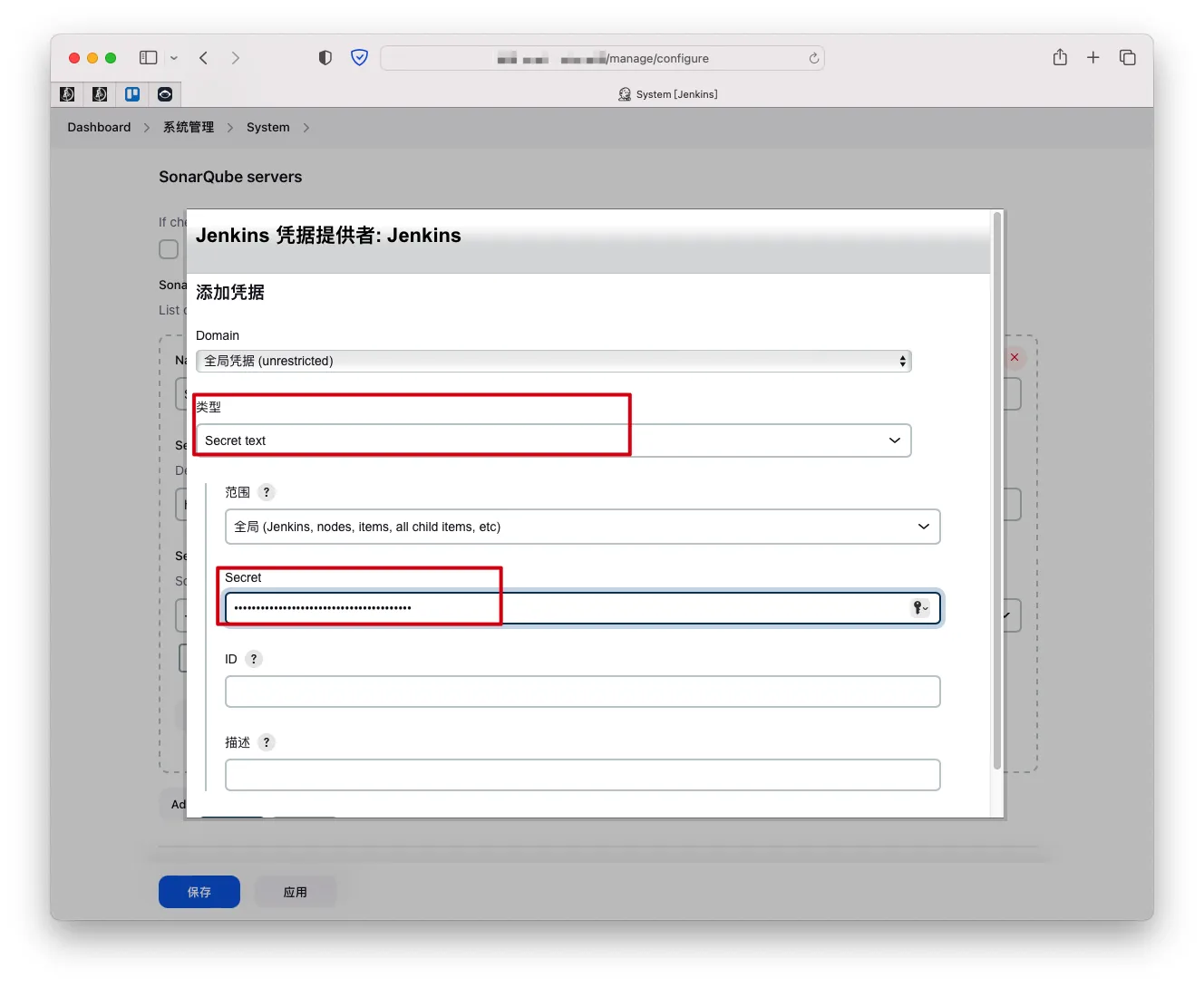The height and width of the screenshot is (987, 1204).
Task: Click the 描述 description field
Action: click(x=582, y=775)
